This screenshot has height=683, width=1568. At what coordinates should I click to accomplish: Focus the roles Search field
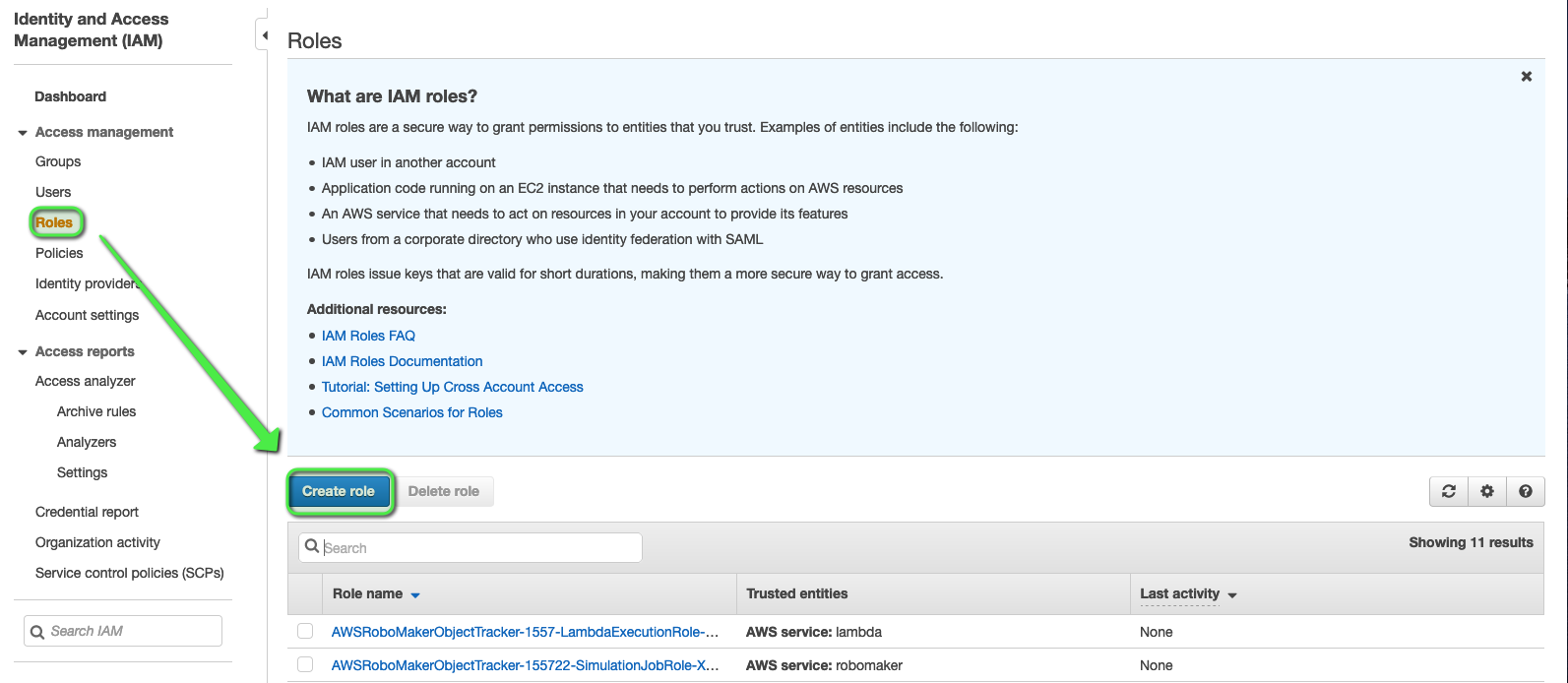pyautogui.click(x=470, y=547)
